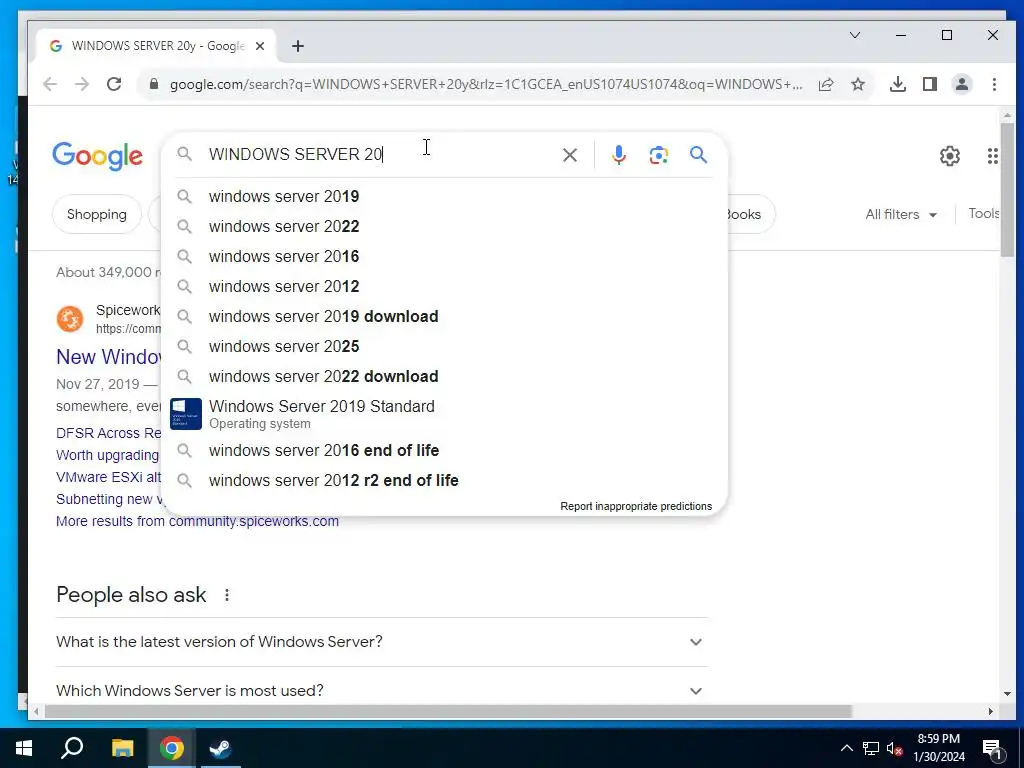Show hidden tray icons chevron

click(846, 748)
